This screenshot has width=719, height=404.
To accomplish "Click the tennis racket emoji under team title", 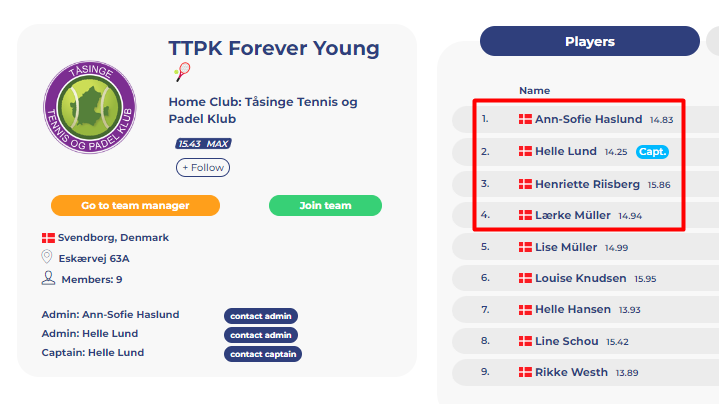I will point(182,72).
